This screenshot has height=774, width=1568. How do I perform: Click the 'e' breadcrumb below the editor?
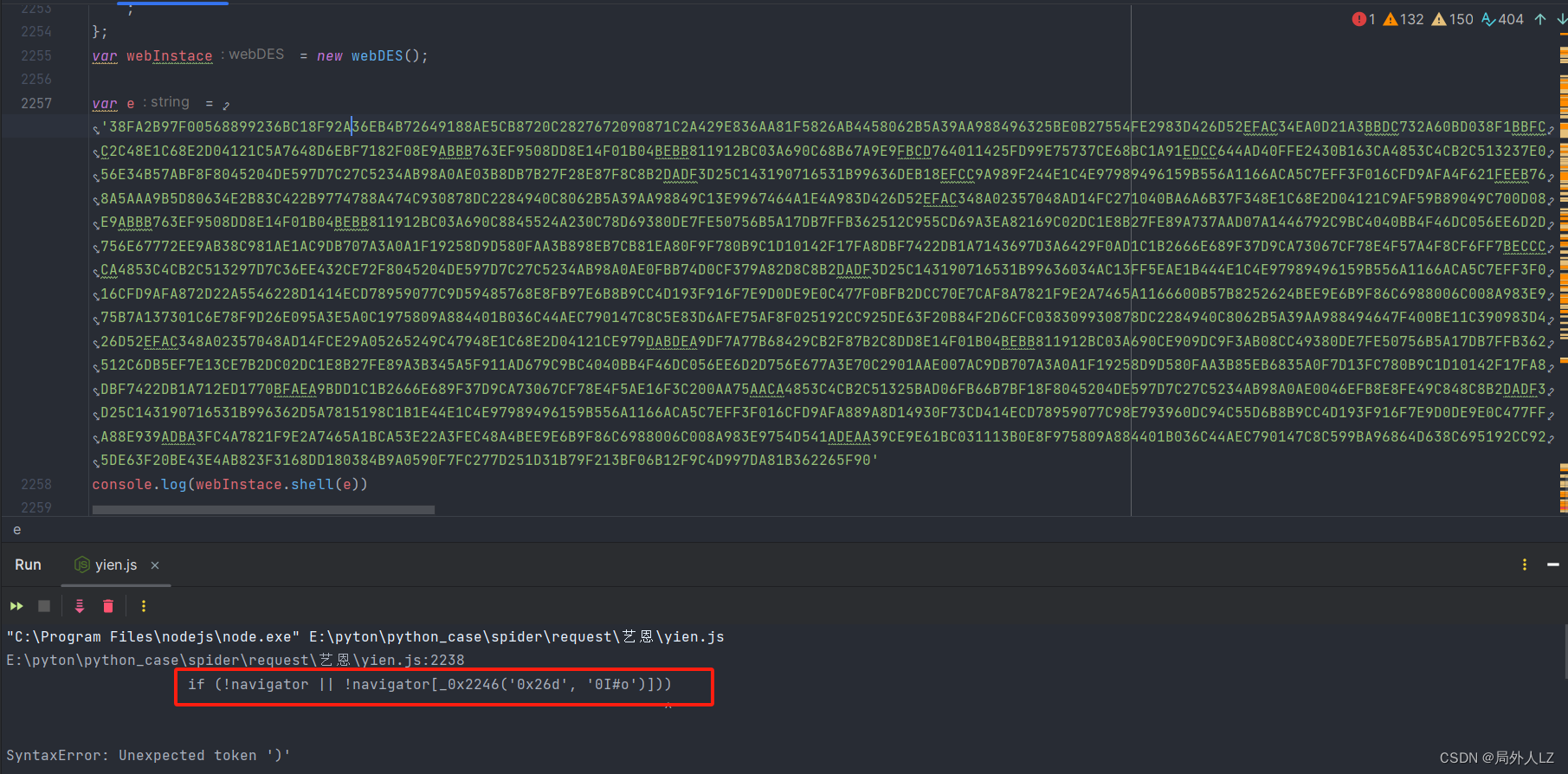click(17, 530)
